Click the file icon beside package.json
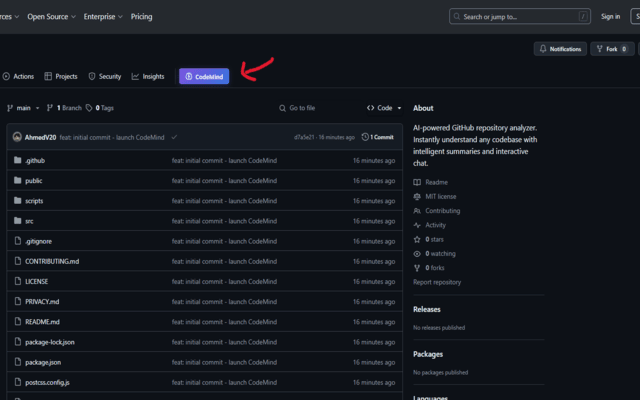This screenshot has width=640, height=400. point(18,362)
